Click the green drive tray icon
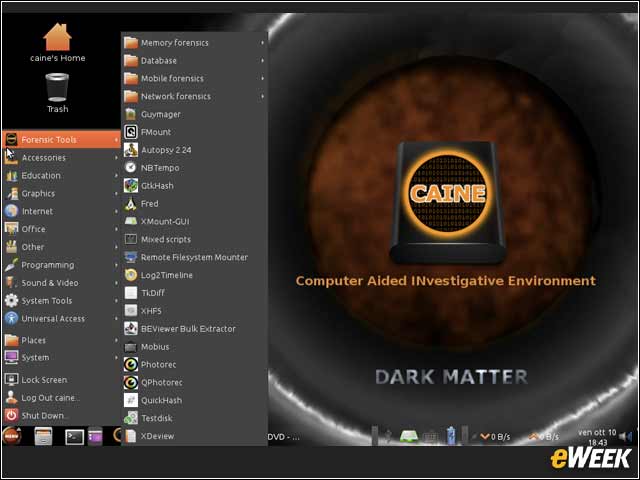Image resolution: width=640 pixels, height=480 pixels. (x=409, y=436)
